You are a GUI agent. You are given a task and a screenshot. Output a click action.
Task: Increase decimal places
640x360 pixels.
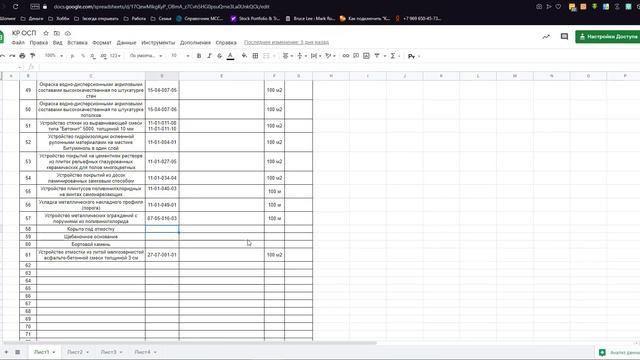point(103,56)
